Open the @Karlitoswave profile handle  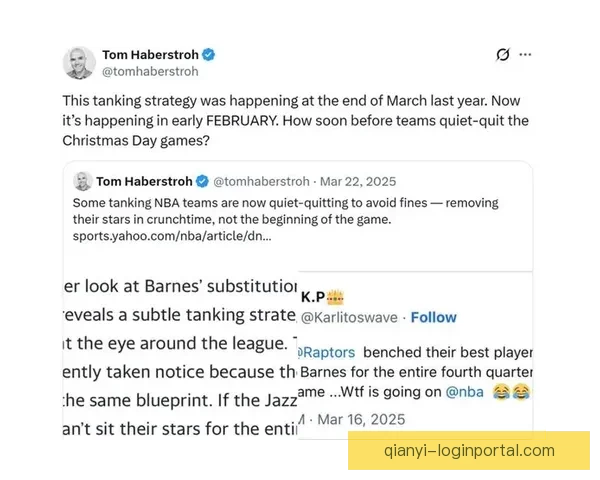tap(349, 317)
